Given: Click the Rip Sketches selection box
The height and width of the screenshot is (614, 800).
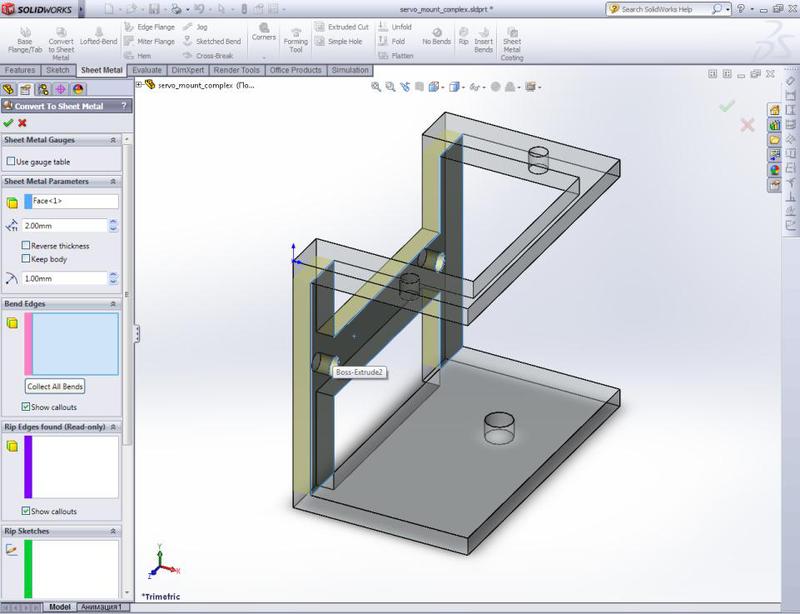Looking at the screenshot, I should click(71, 569).
